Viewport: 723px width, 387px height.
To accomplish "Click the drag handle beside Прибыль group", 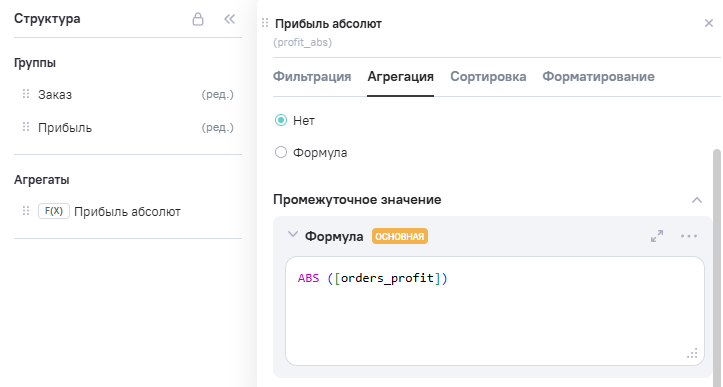I will point(26,127).
